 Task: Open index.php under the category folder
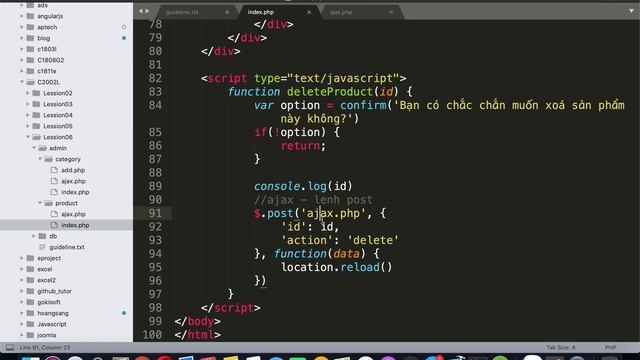[75, 192]
